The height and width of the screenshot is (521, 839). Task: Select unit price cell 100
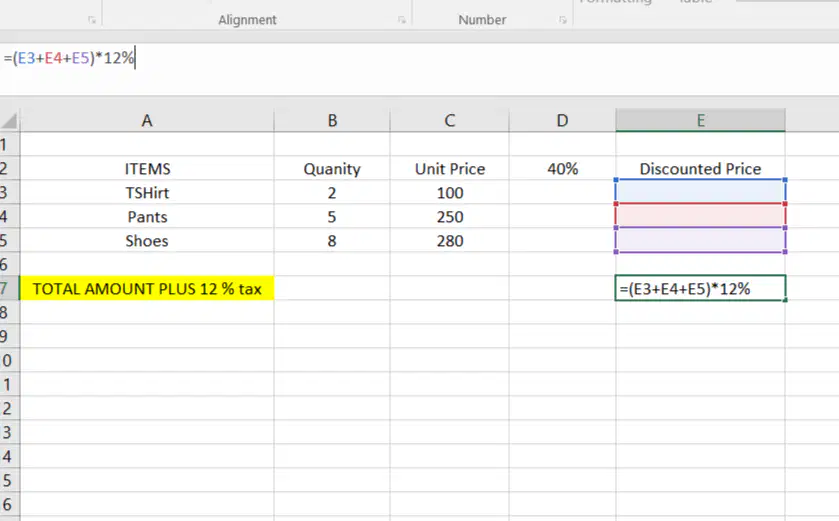click(449, 193)
